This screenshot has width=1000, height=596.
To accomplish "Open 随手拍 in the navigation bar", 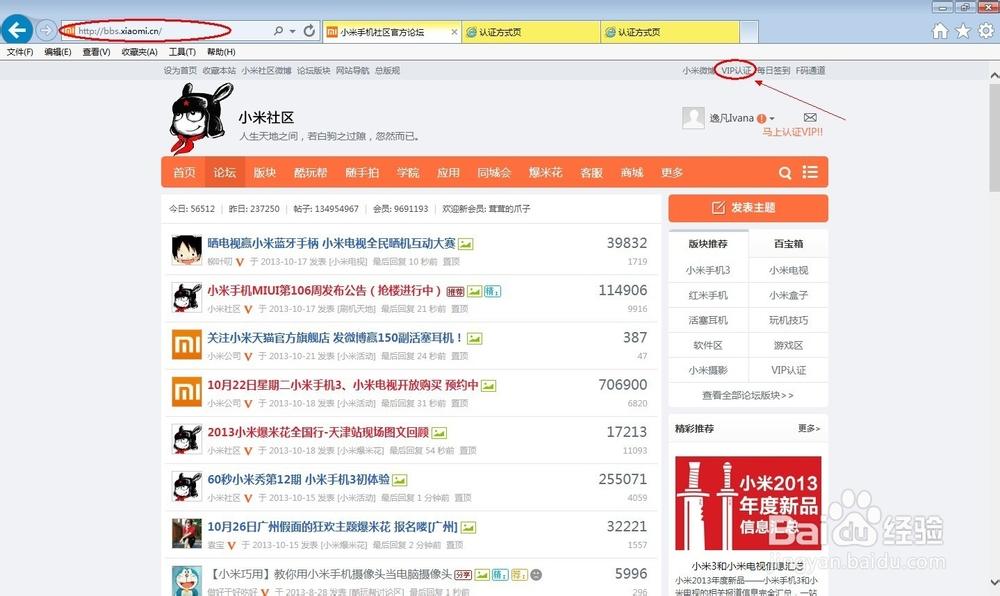I will (362, 173).
